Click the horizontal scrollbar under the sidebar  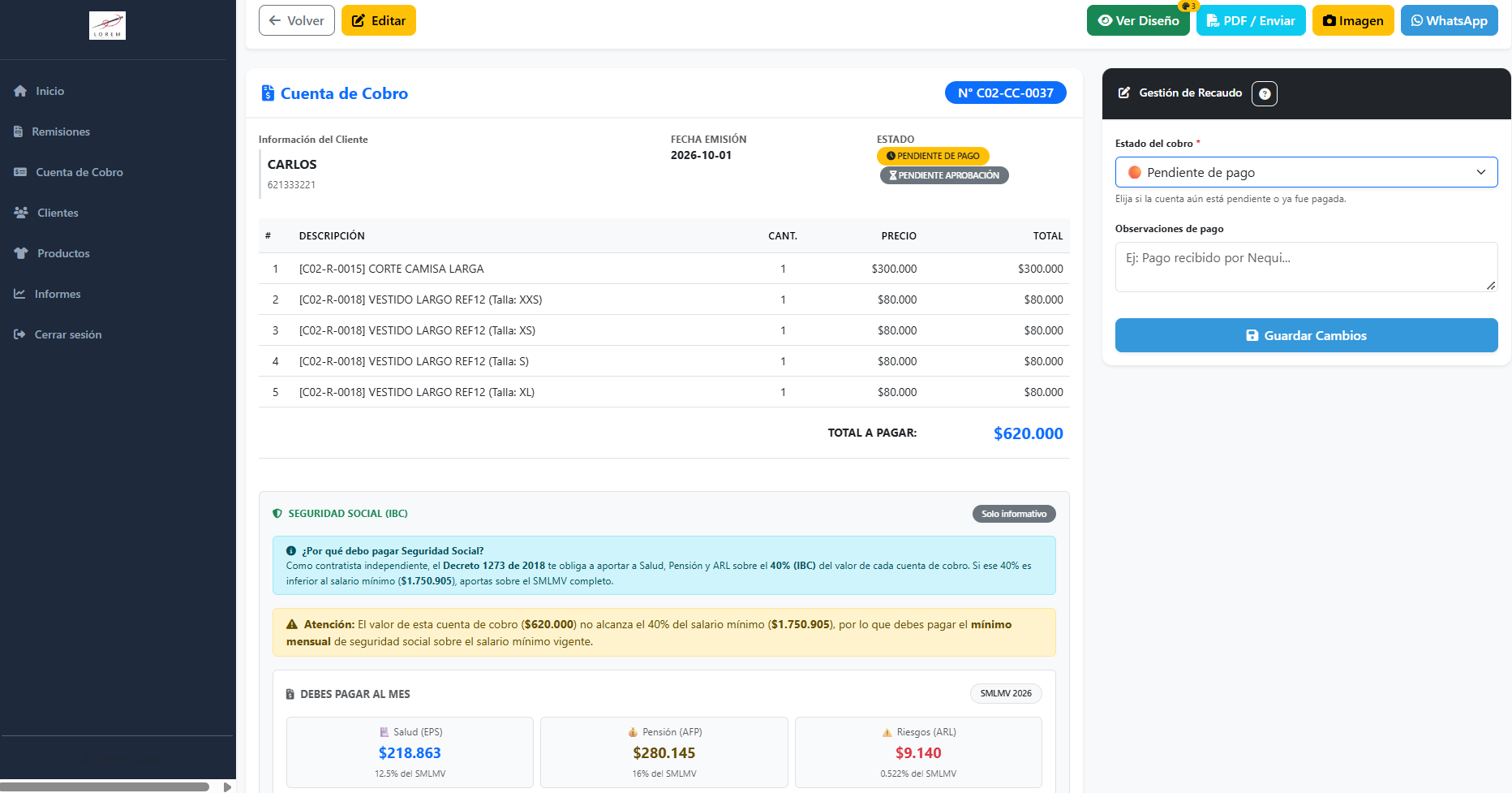pyautogui.click(x=105, y=787)
